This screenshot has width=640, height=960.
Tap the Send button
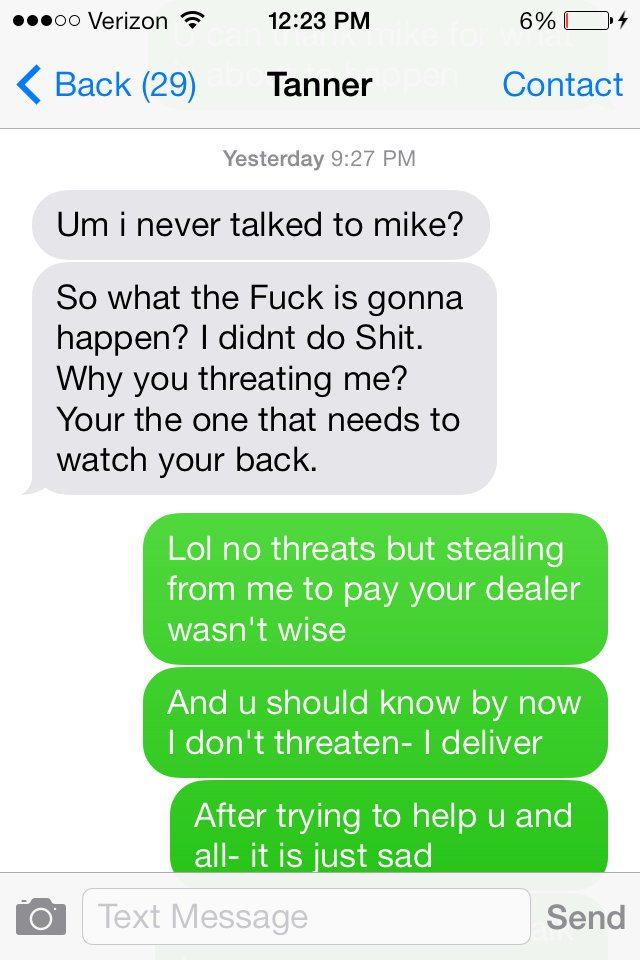(x=585, y=917)
